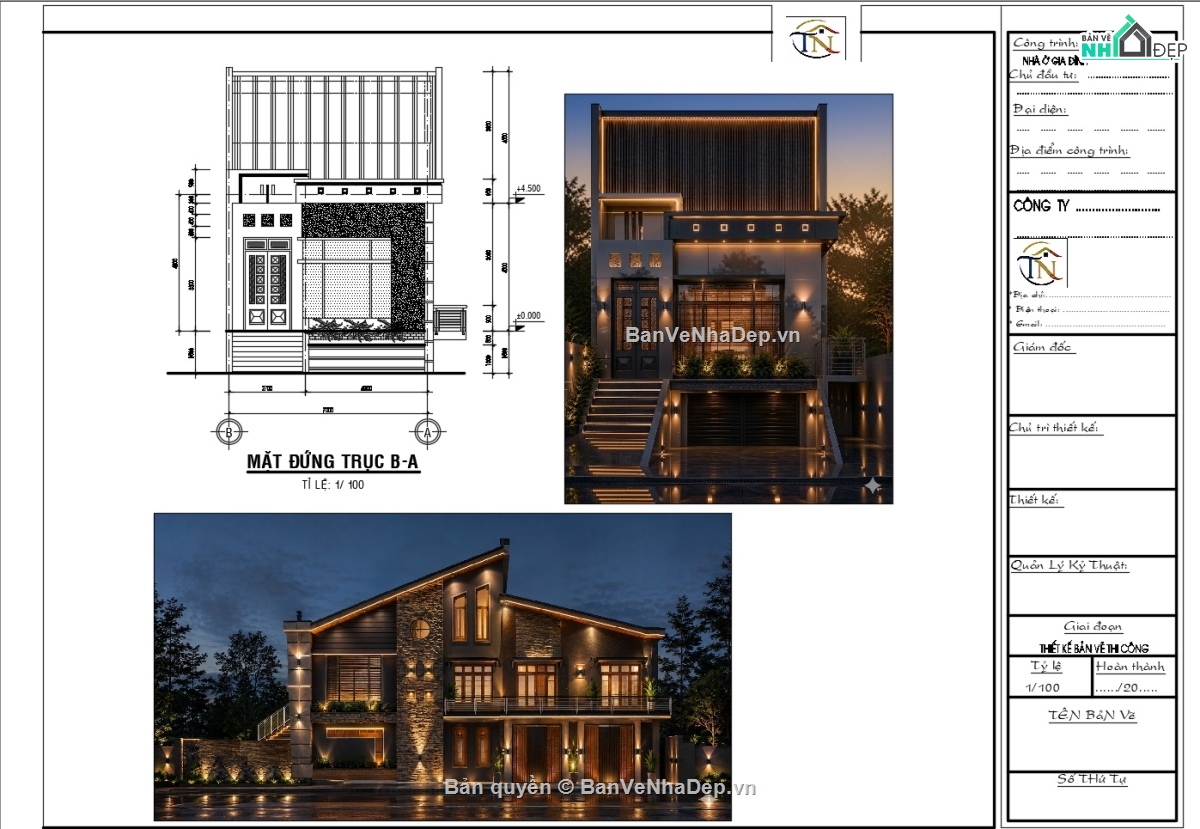The image size is (1200, 829).
Task: Click the axis A circle marker
Action: click(428, 432)
